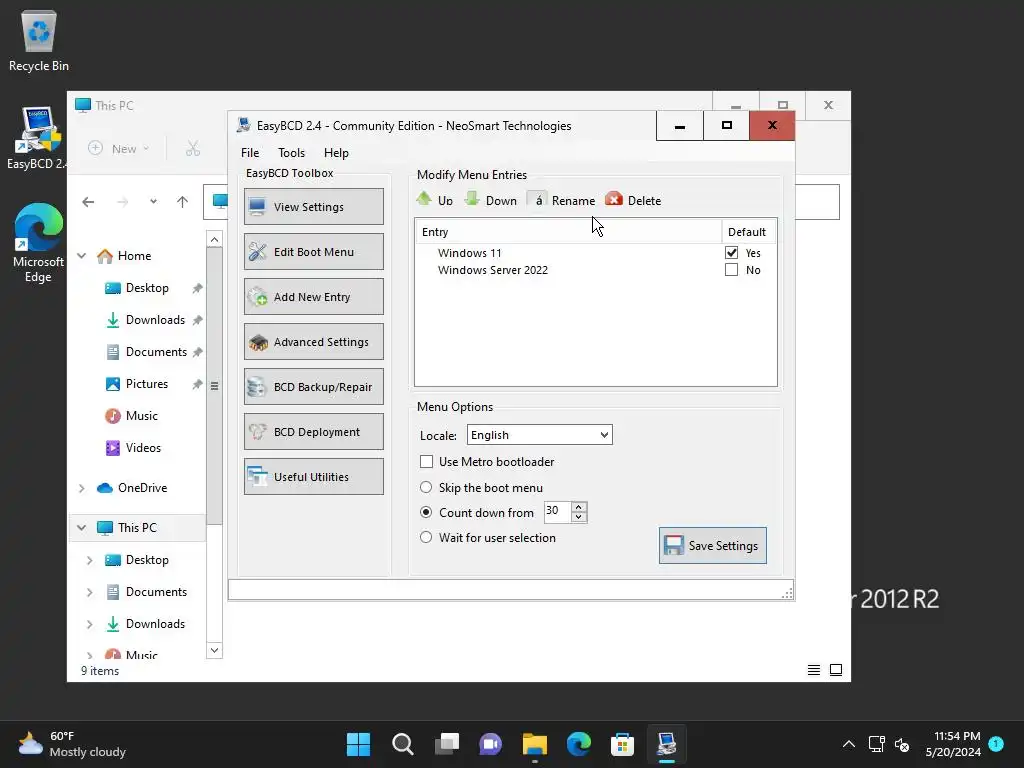Screen dimensions: 1024x768
Task: Click Cut scissors icon in Explorer
Action: [x=193, y=149]
